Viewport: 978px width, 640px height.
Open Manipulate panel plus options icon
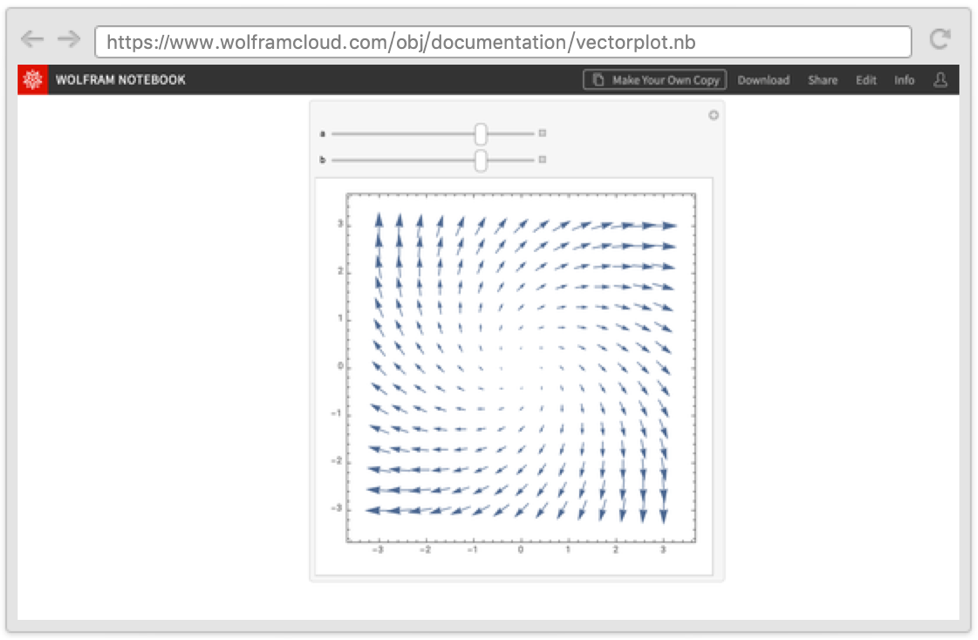tap(713, 115)
